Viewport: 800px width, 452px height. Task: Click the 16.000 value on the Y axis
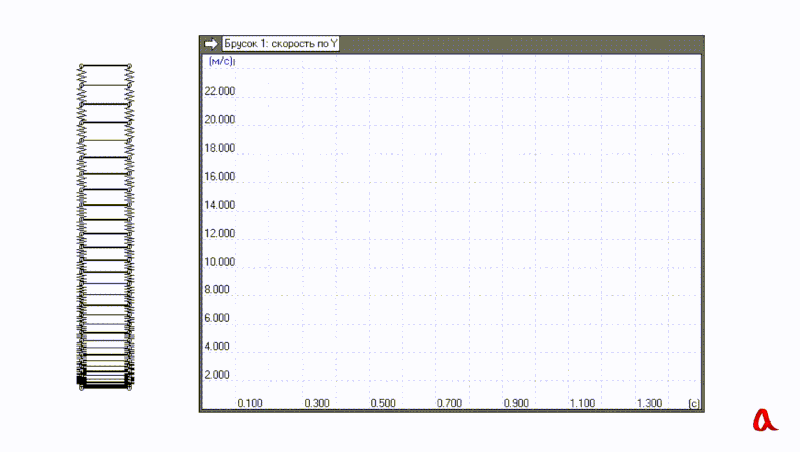click(220, 177)
